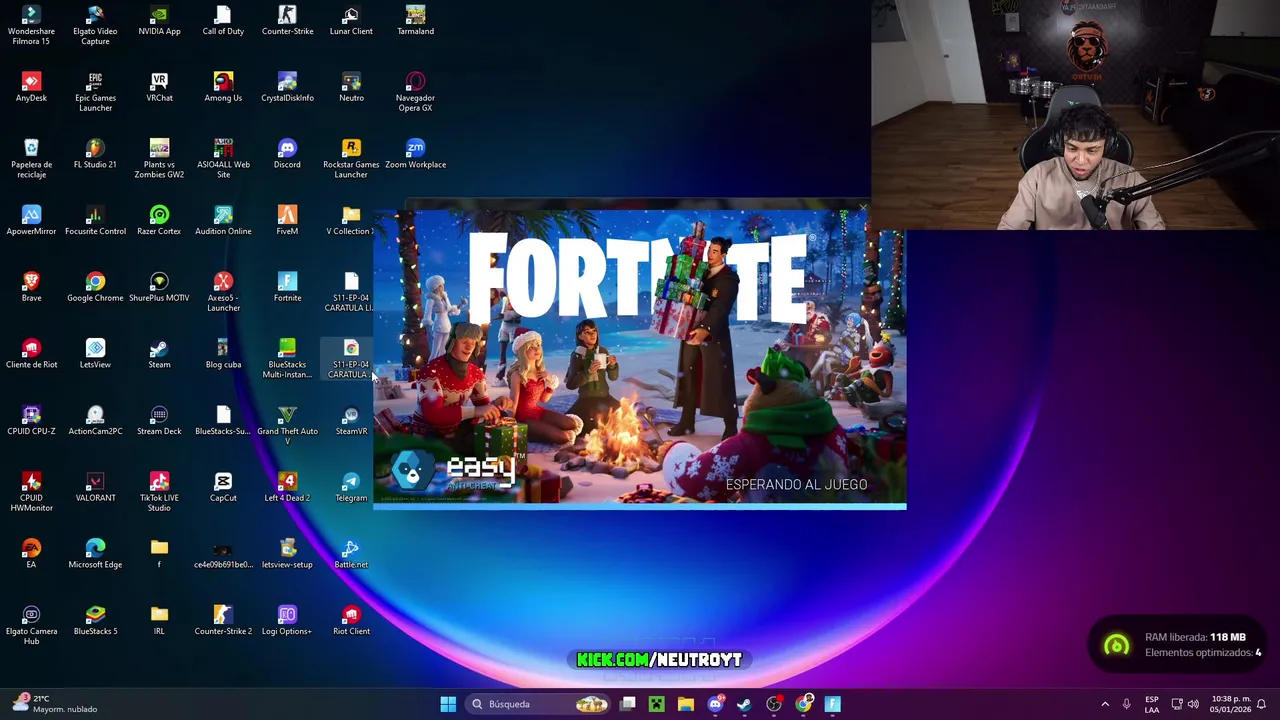Open File Explorer from the taskbar

(x=686, y=704)
